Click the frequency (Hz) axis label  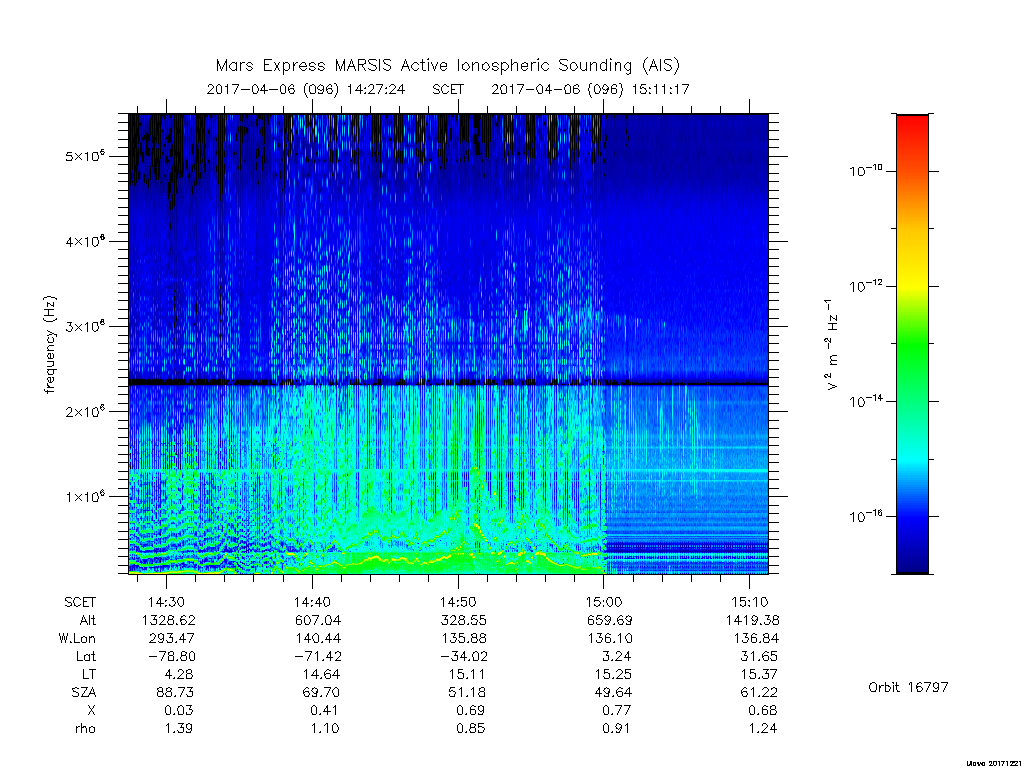point(50,345)
